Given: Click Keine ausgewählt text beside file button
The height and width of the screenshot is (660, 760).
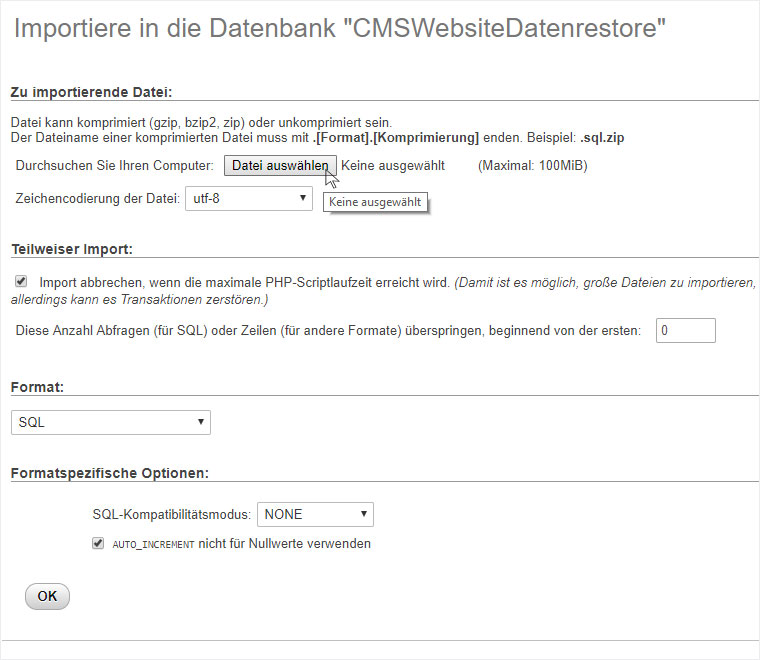Looking at the screenshot, I should 393,166.
